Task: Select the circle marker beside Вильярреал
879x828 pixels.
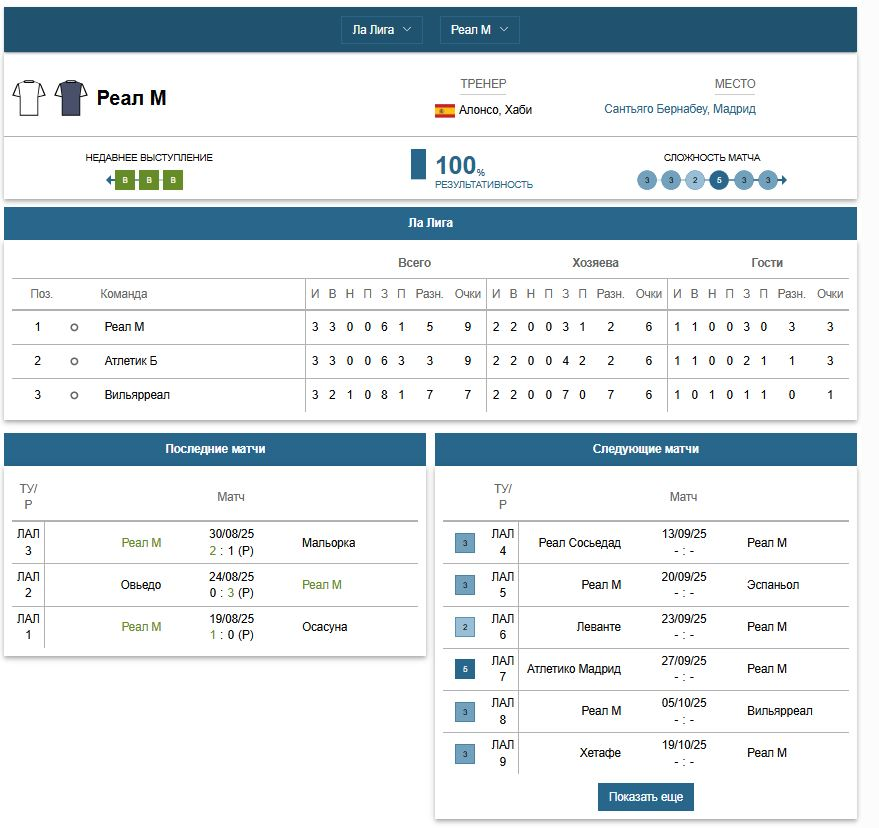Action: pyautogui.click(x=74, y=395)
